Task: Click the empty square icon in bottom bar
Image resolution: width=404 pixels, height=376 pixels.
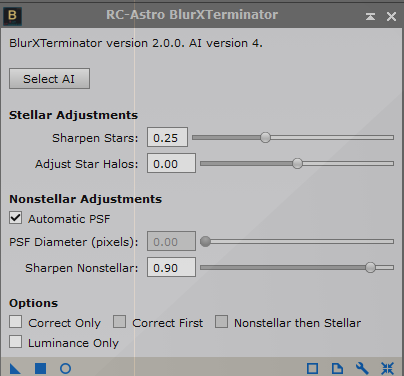Action: pos(312,369)
